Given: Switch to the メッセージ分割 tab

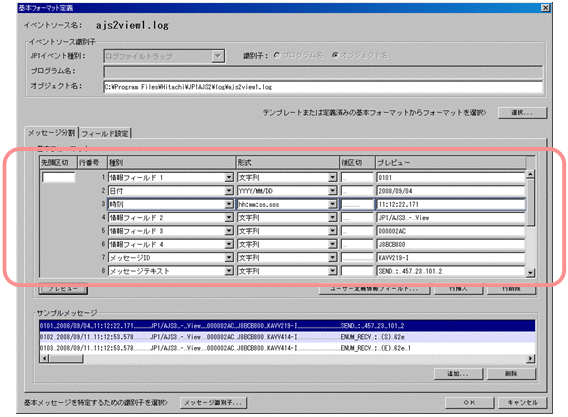Looking at the screenshot, I should [x=51, y=133].
